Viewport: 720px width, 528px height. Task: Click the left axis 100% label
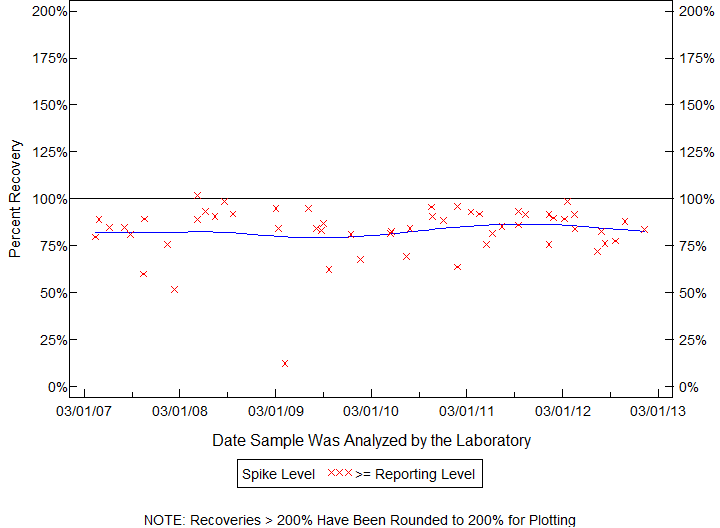point(50,199)
